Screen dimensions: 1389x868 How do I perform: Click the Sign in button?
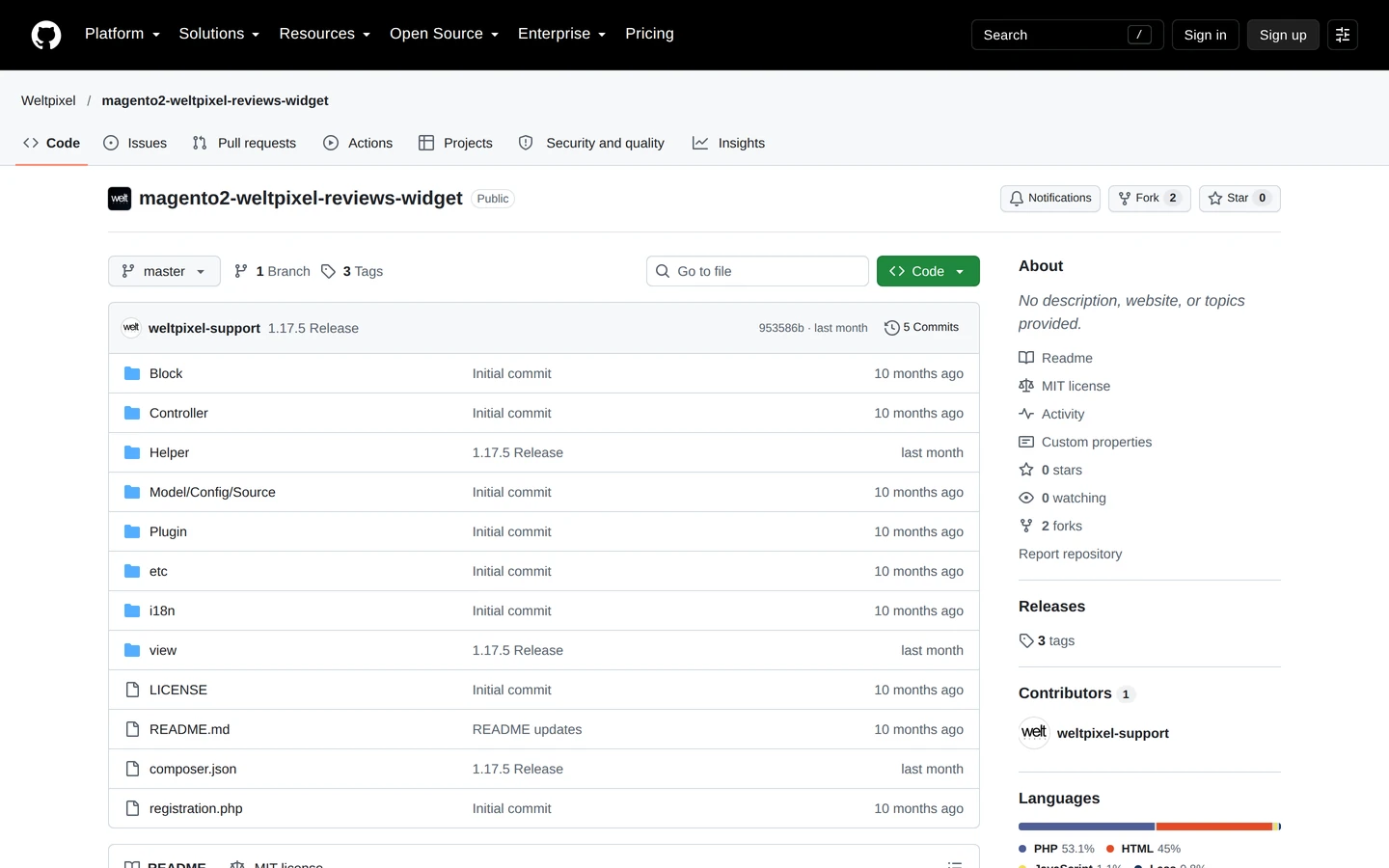click(1206, 35)
